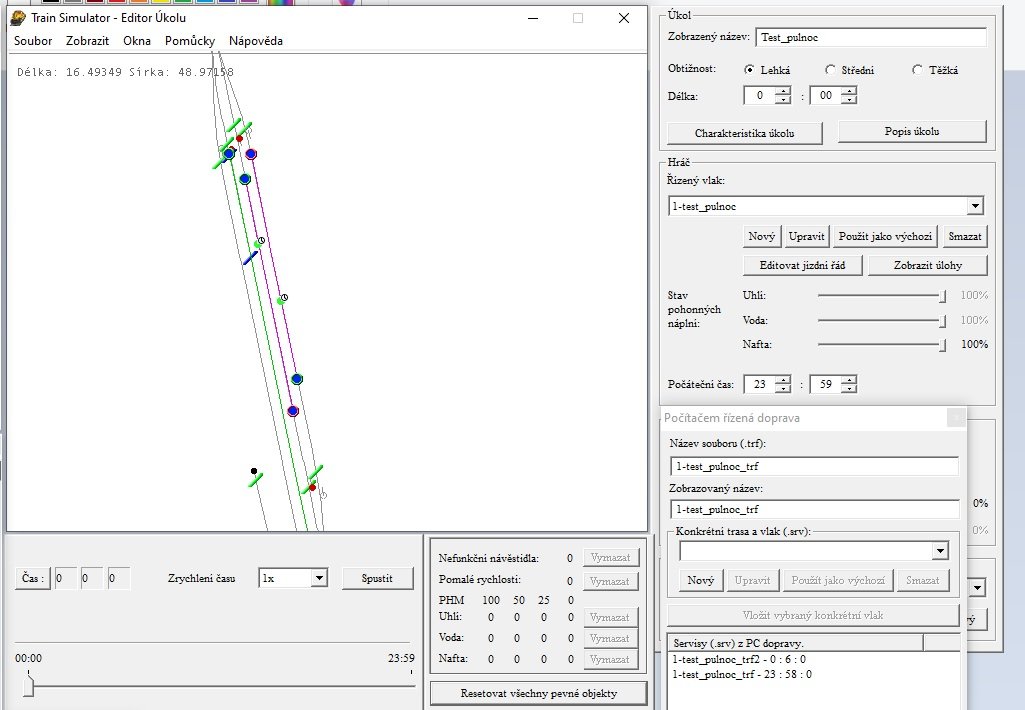This screenshot has height=710, width=1025.
Task: Increase the Délka hours spinner value
Action: [x=783, y=91]
